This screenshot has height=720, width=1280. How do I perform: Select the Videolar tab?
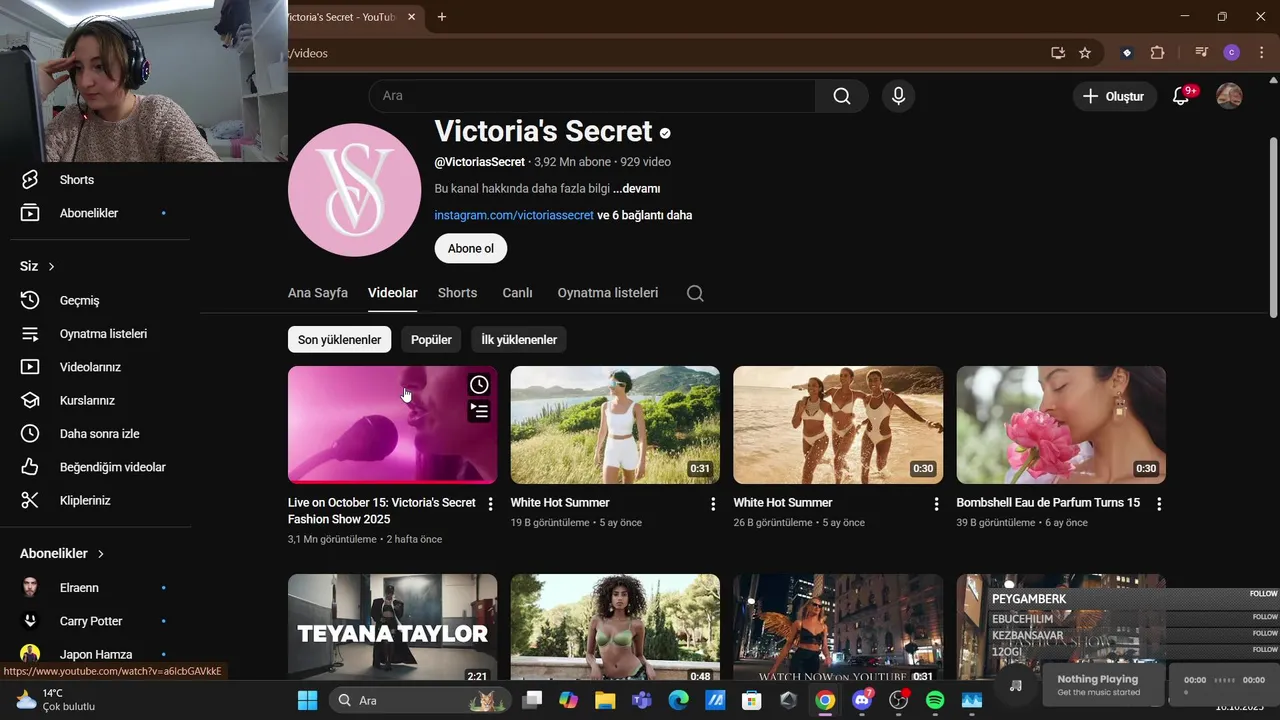393,293
